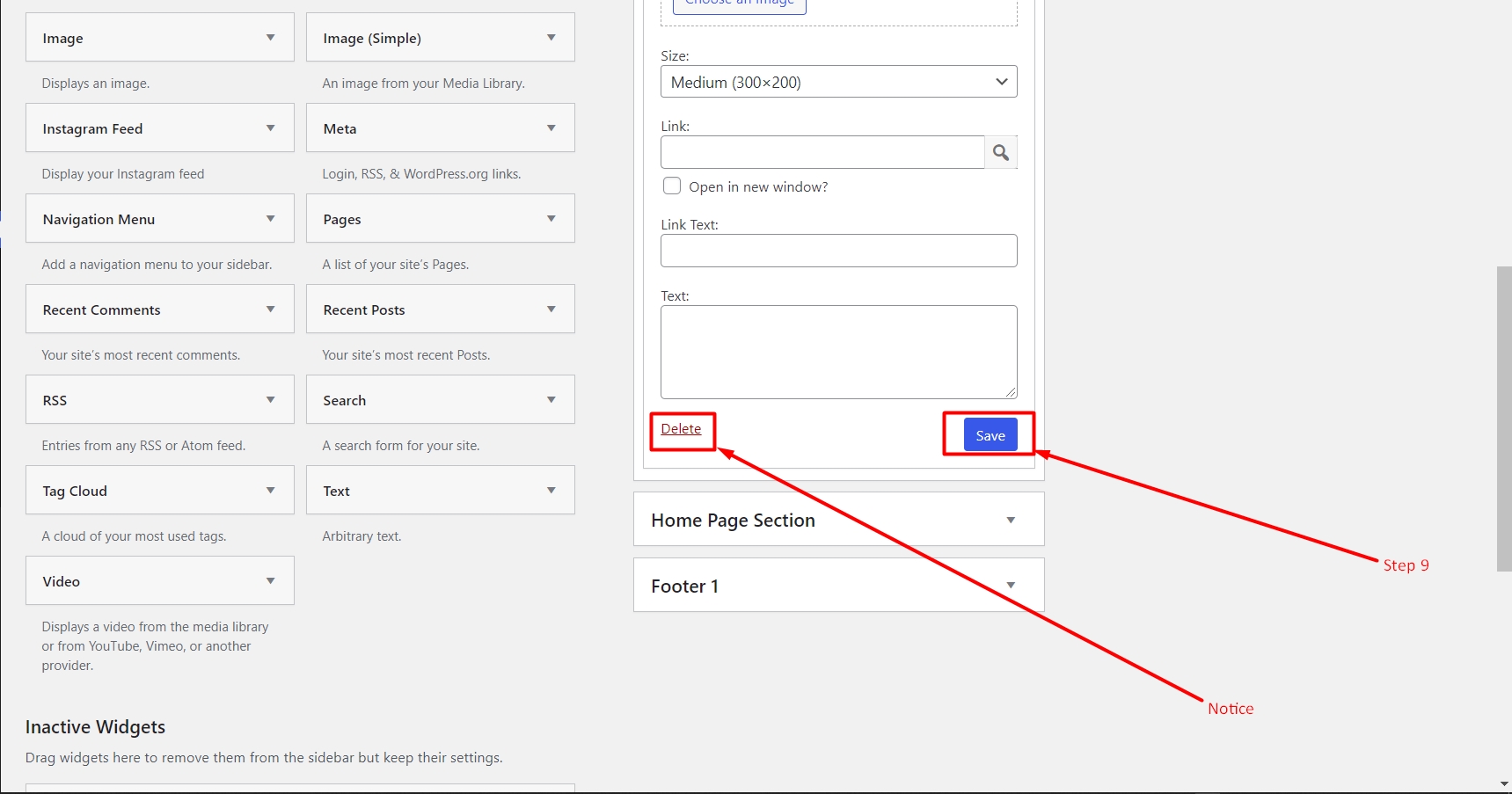Focus the Link input field
This screenshot has height=794, width=1512.
click(822, 152)
